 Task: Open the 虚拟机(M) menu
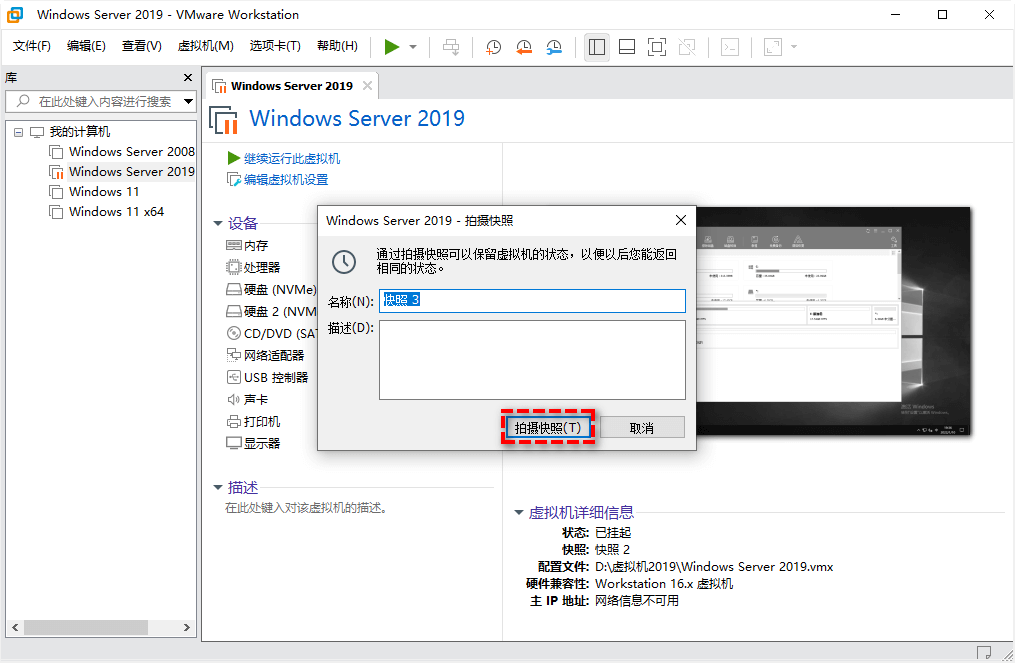tap(205, 46)
